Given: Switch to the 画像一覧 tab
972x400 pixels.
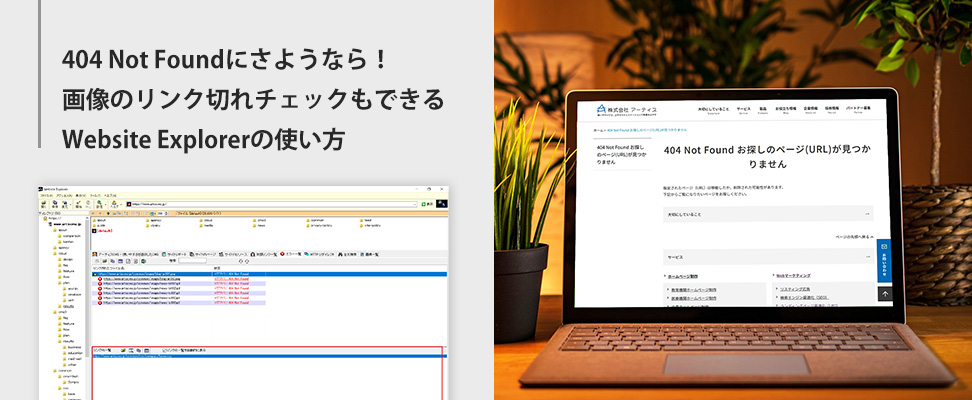Looking at the screenshot, I should tap(369, 254).
